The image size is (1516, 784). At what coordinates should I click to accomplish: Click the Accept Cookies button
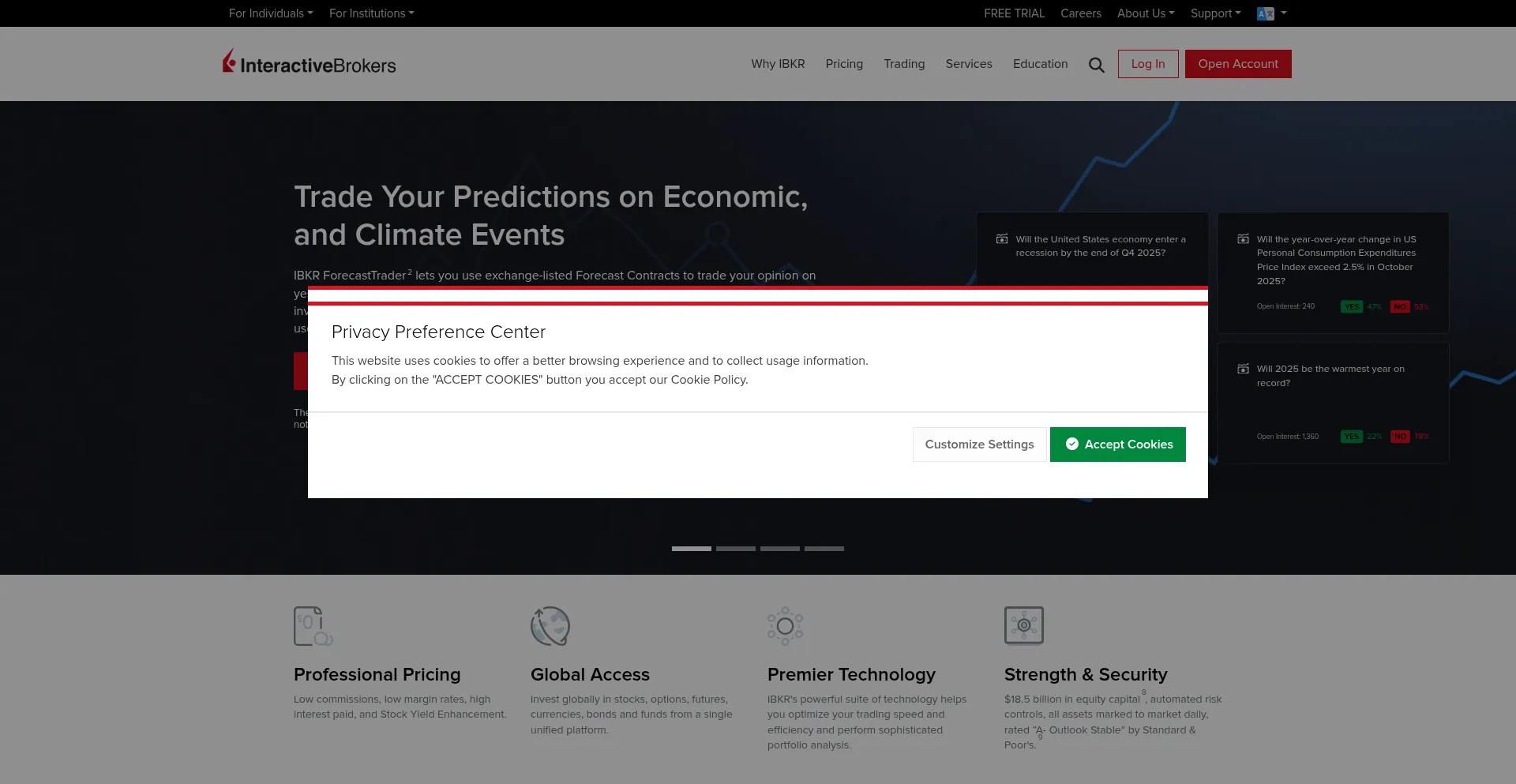(x=1117, y=445)
